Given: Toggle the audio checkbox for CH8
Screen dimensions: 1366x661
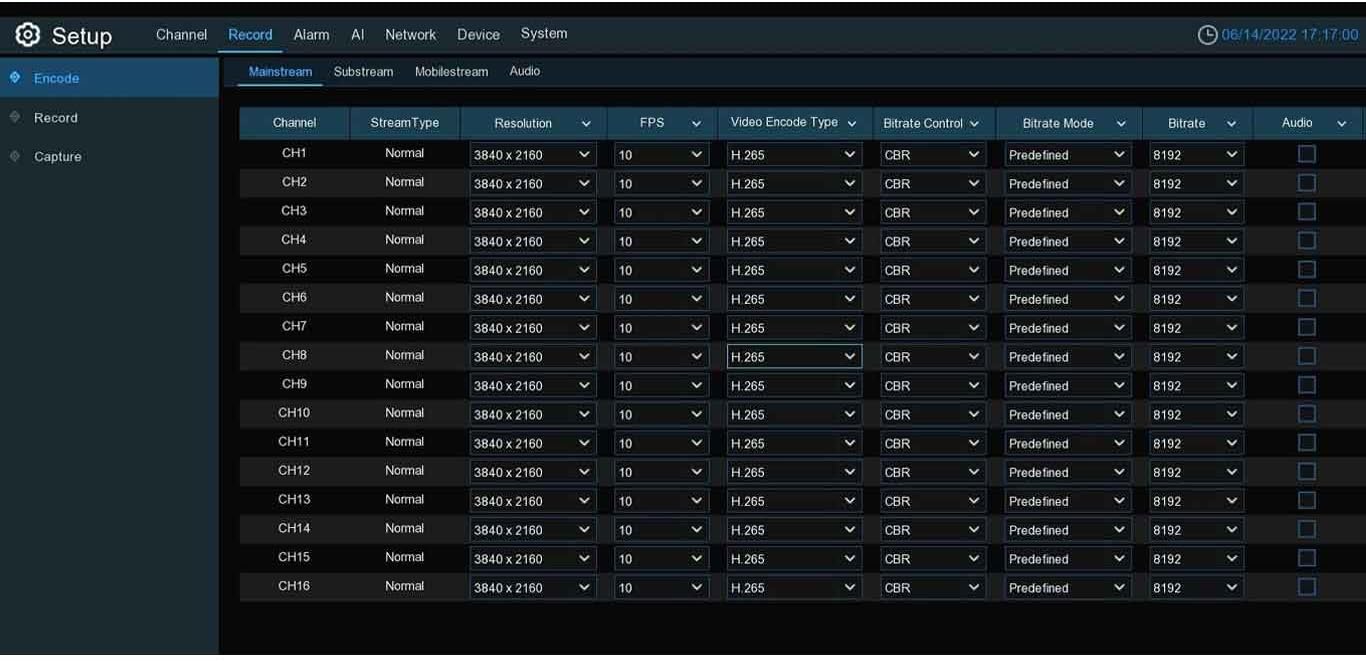Looking at the screenshot, I should point(1306,356).
